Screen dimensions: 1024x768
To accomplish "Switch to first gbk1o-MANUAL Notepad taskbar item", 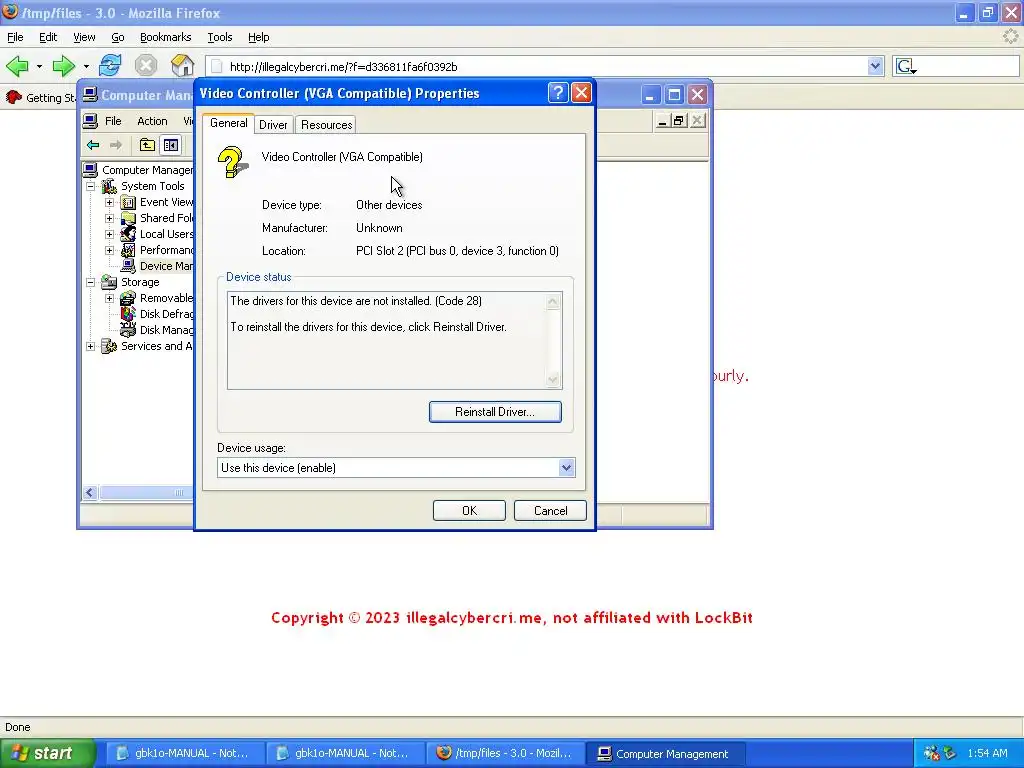I will [x=184, y=754].
